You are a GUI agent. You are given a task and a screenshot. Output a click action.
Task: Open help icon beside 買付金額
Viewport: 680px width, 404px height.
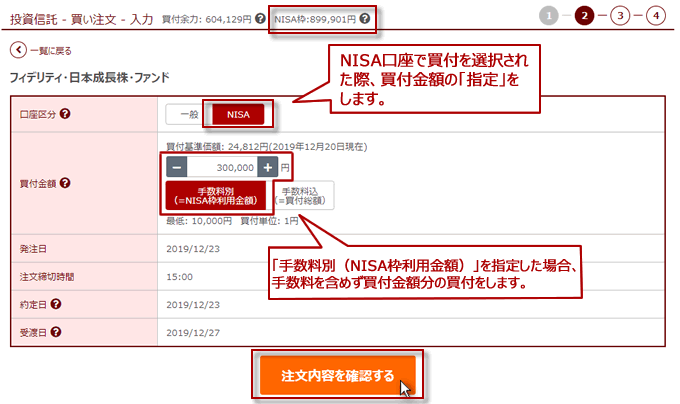pos(65,183)
